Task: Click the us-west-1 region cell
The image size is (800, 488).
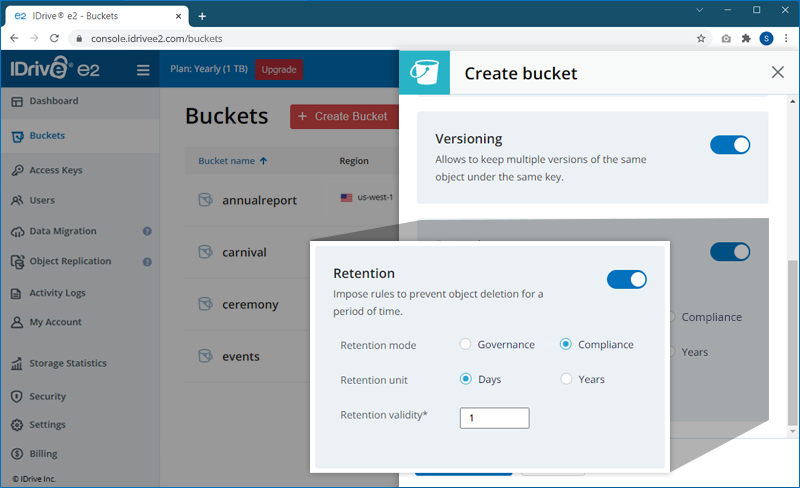Action: (x=367, y=197)
